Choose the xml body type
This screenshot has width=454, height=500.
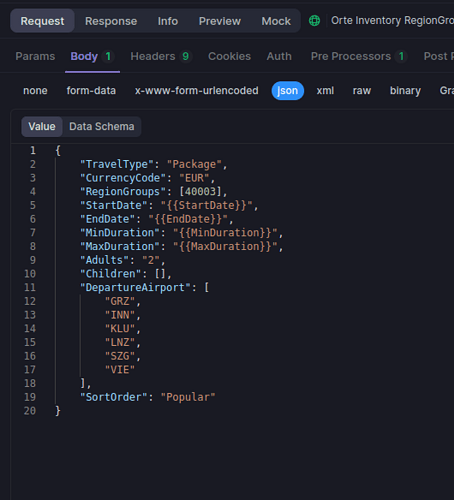(x=325, y=91)
